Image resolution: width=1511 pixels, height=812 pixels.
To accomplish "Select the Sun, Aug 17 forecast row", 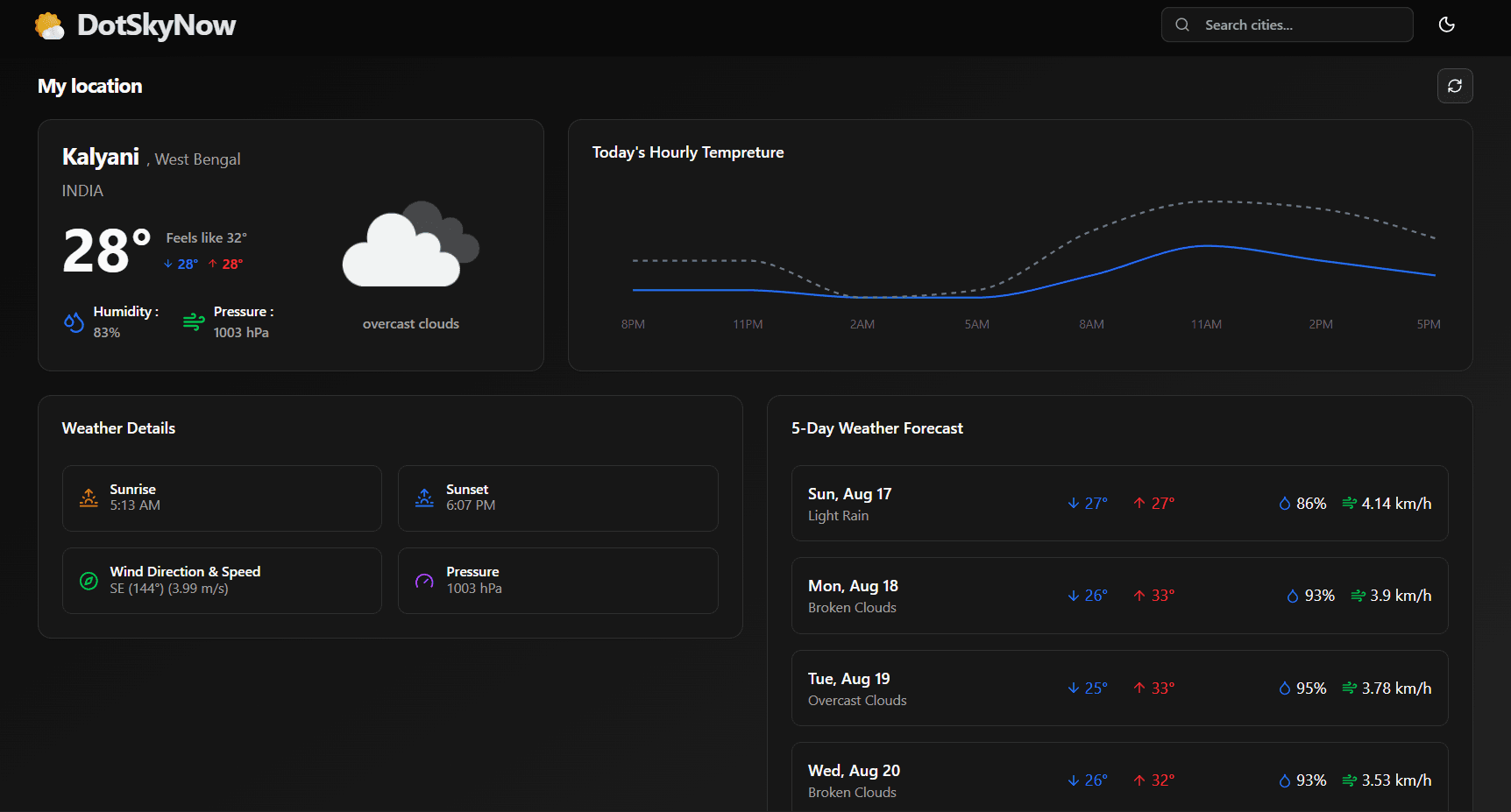I will tap(1118, 504).
